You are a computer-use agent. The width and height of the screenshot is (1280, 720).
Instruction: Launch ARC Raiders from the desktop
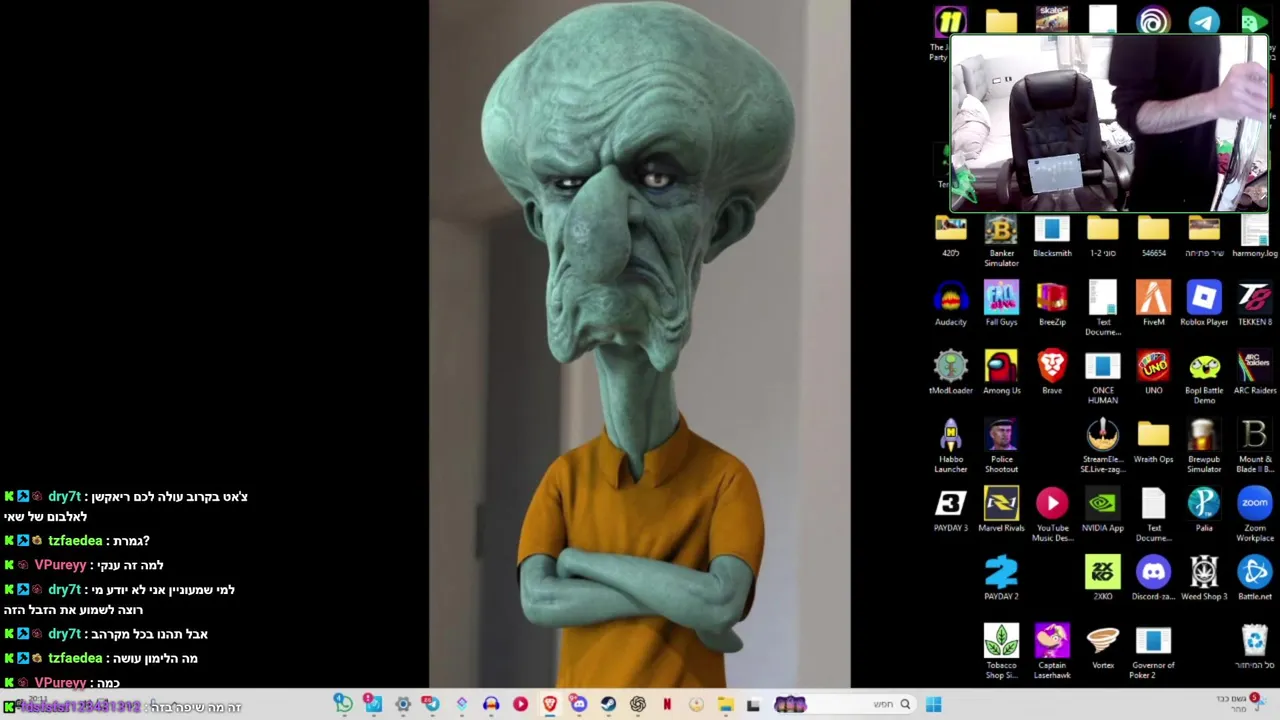pos(1254,373)
